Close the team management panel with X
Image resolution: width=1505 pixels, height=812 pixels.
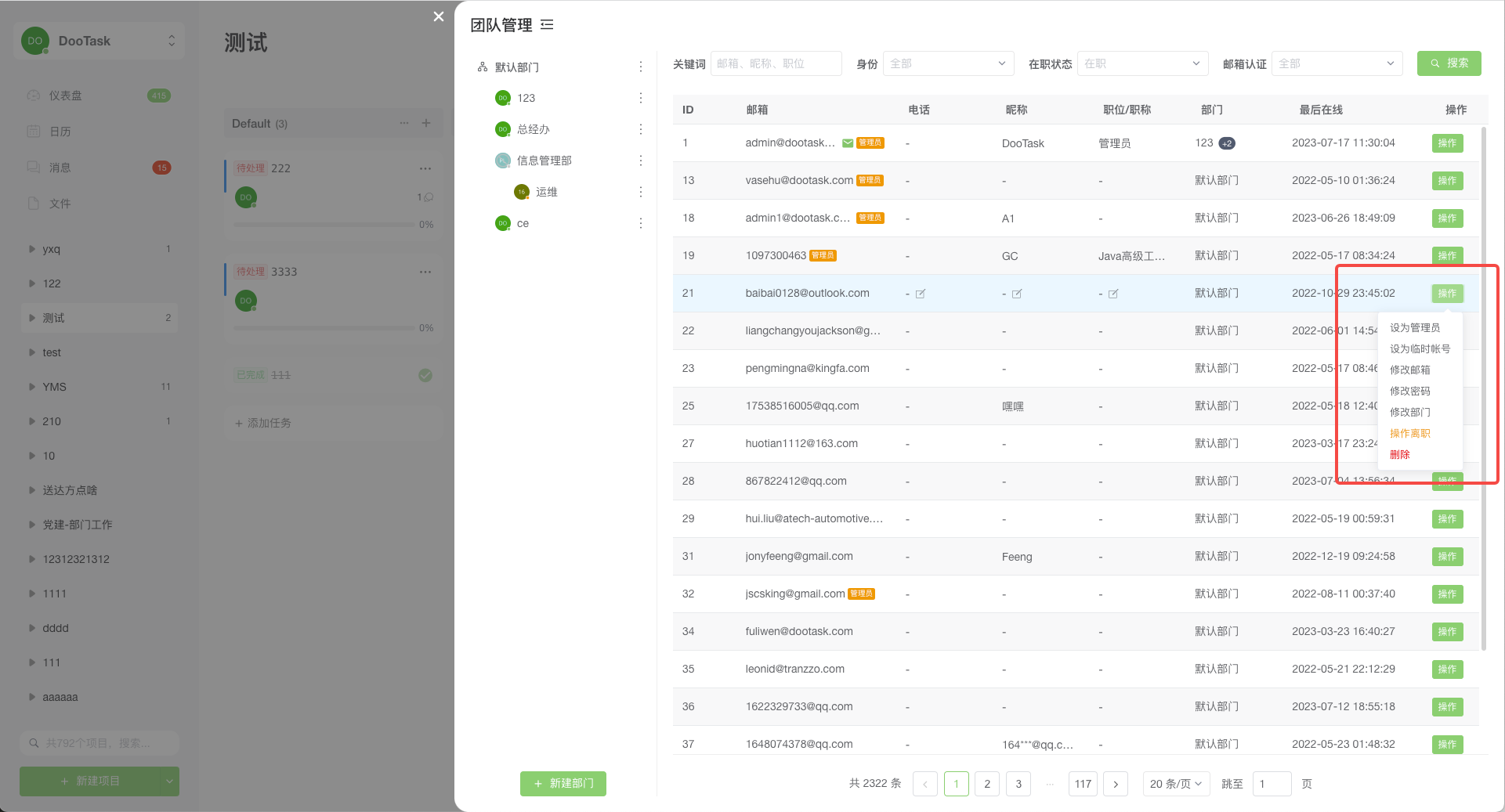coord(439,16)
